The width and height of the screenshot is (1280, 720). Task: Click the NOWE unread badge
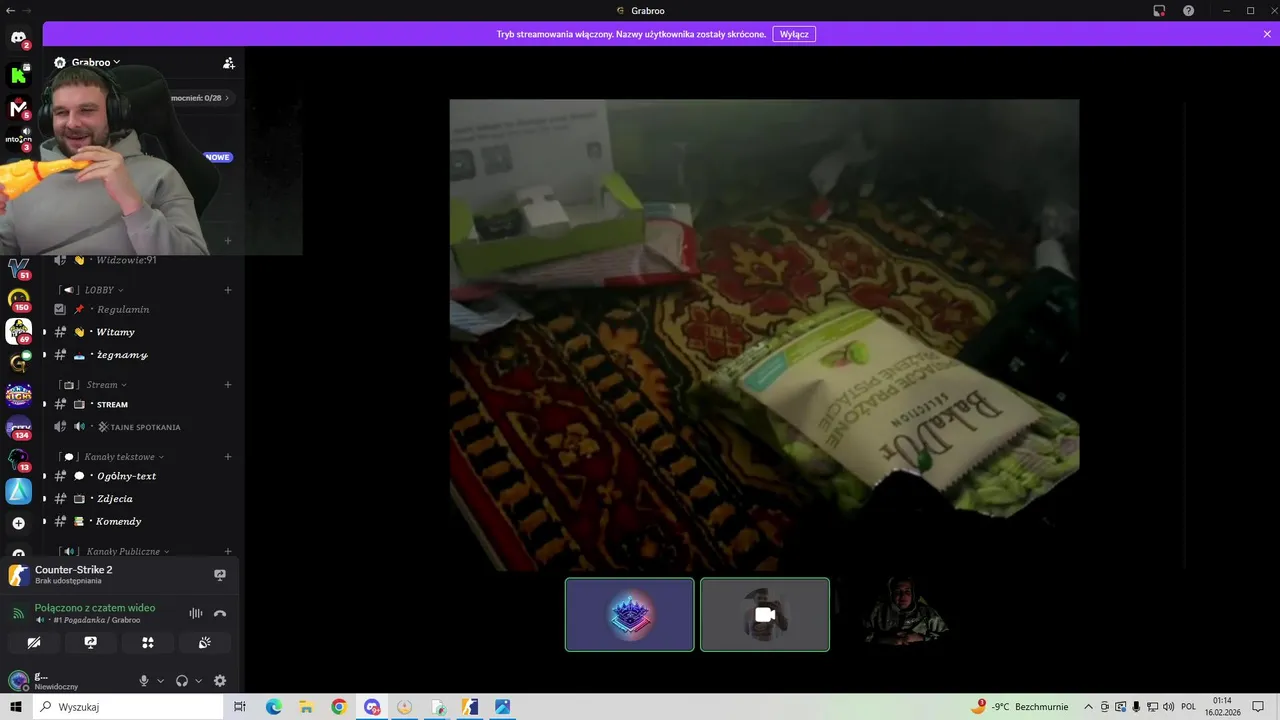tap(218, 157)
